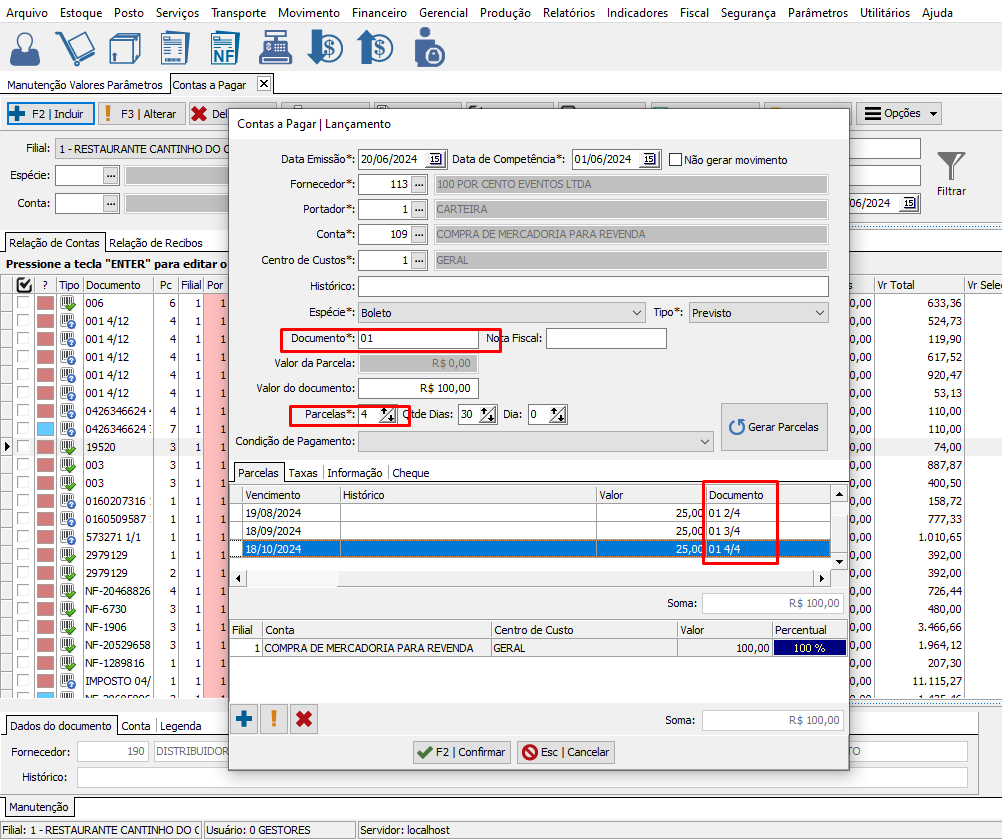Open the Financeiro menu

pyautogui.click(x=379, y=13)
